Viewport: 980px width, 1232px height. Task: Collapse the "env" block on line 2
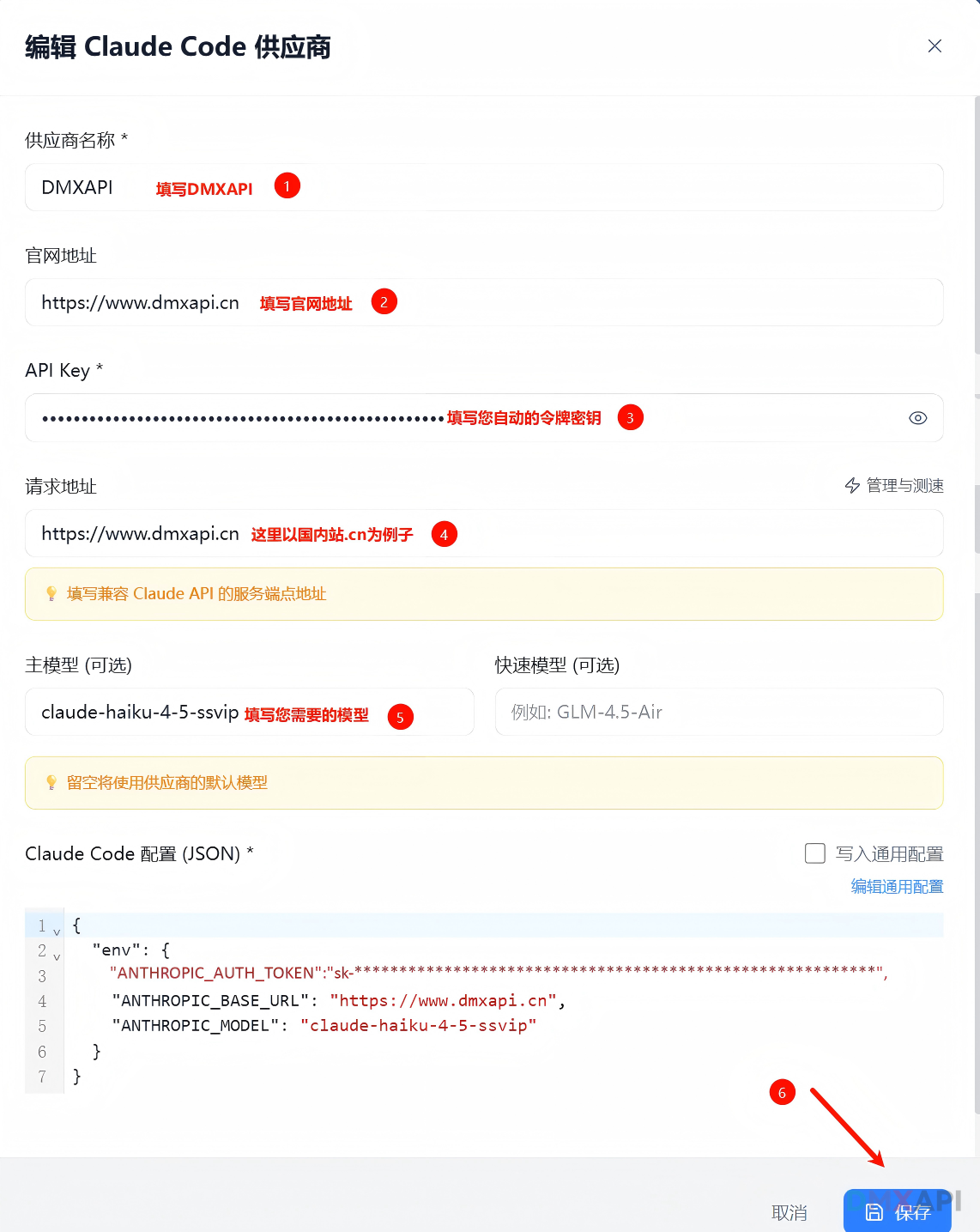(x=57, y=956)
